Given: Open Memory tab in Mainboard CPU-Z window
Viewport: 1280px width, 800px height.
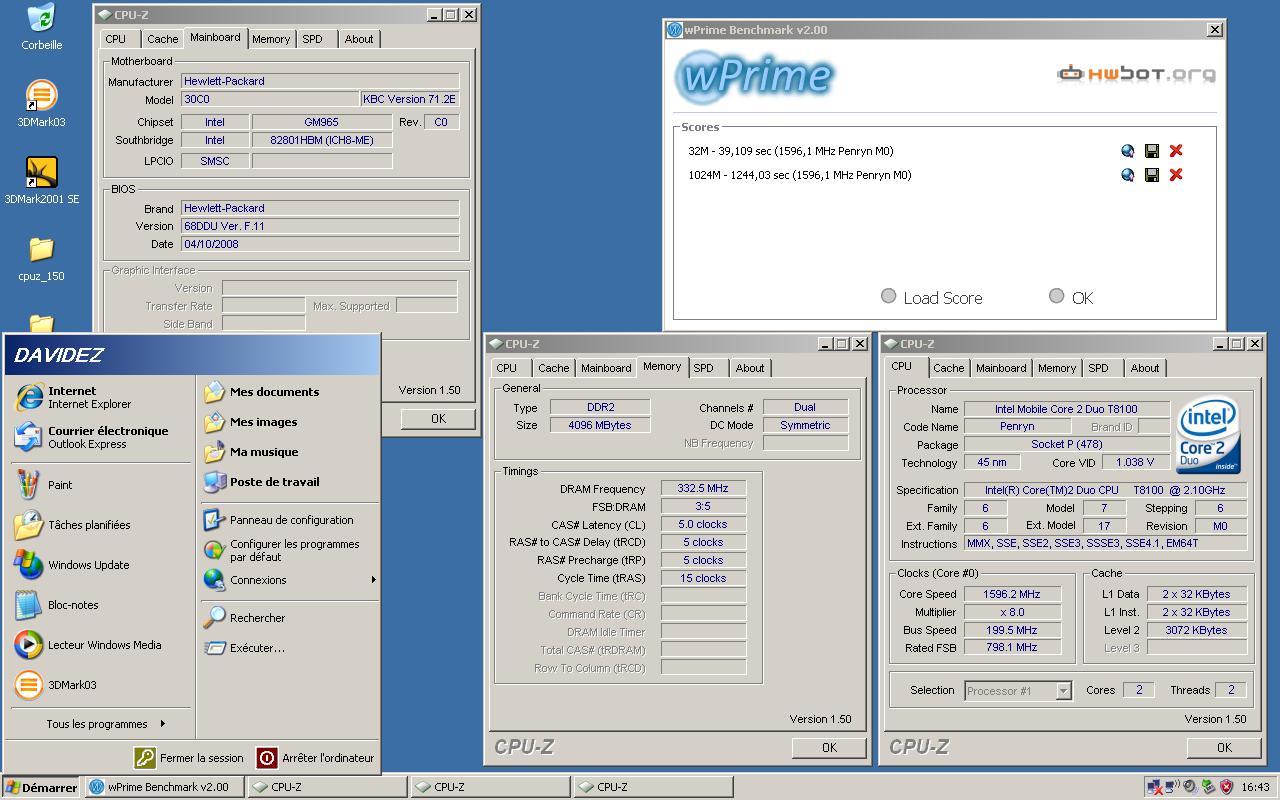Looking at the screenshot, I should (271, 39).
